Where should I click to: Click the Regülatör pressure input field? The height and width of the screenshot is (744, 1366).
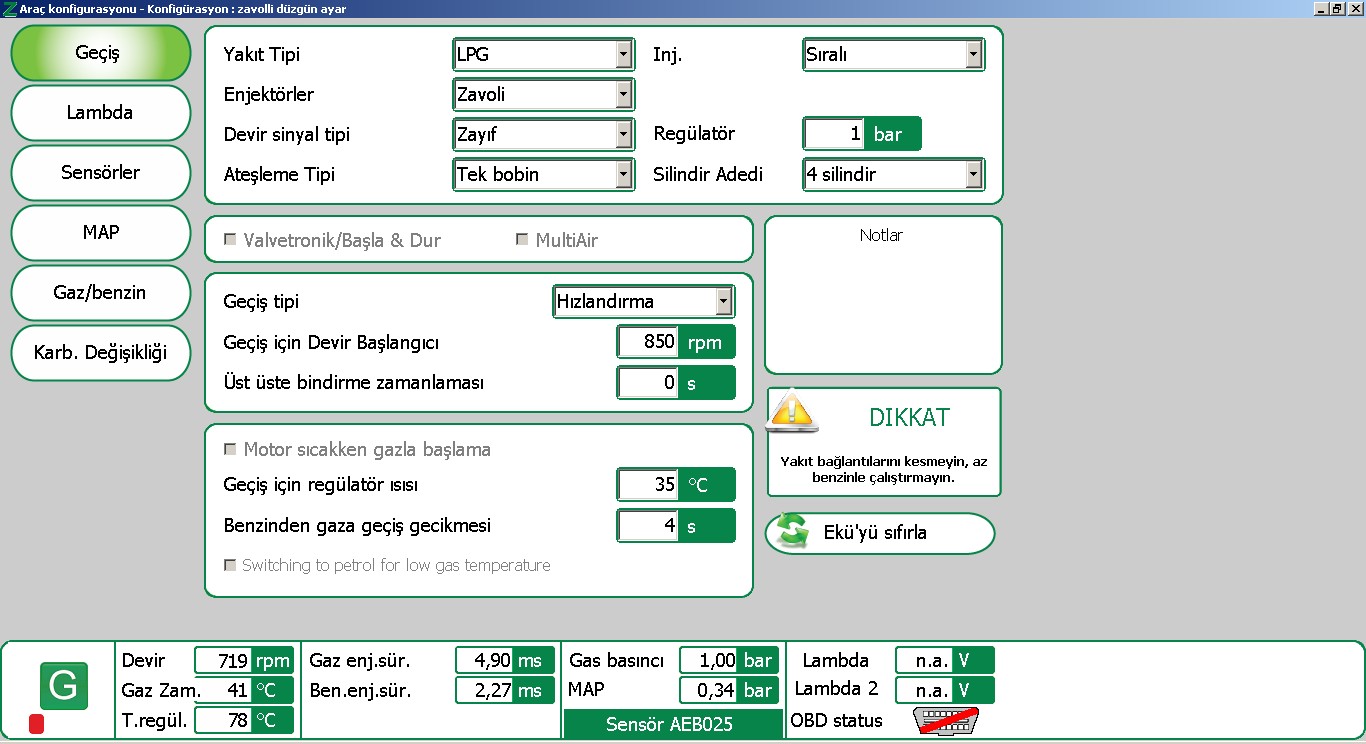click(835, 134)
